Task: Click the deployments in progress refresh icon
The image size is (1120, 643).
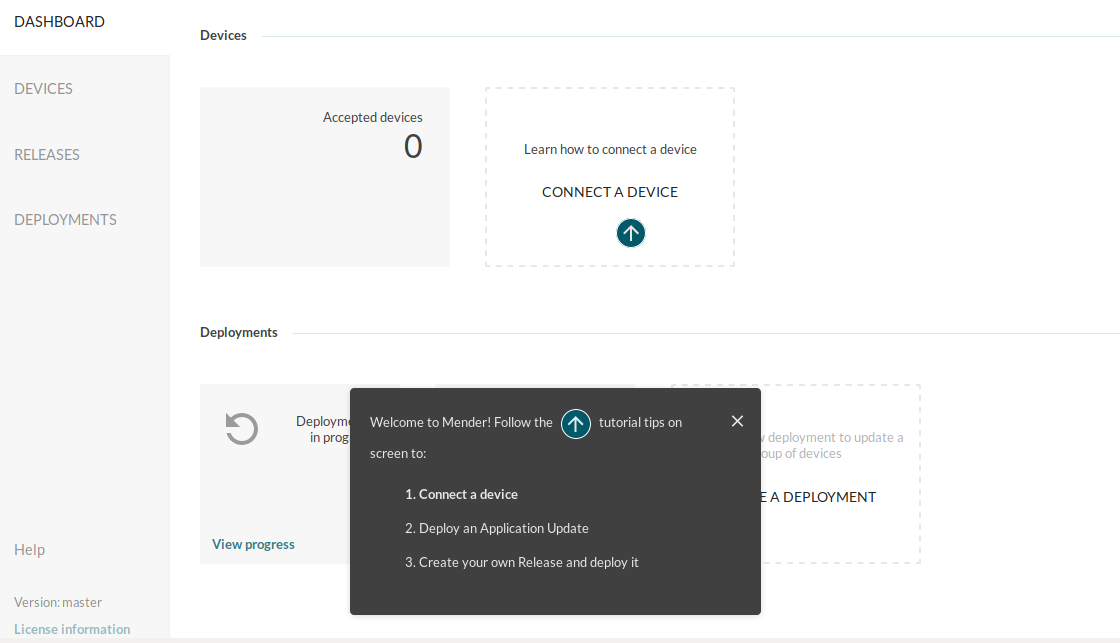Action: (x=241, y=429)
